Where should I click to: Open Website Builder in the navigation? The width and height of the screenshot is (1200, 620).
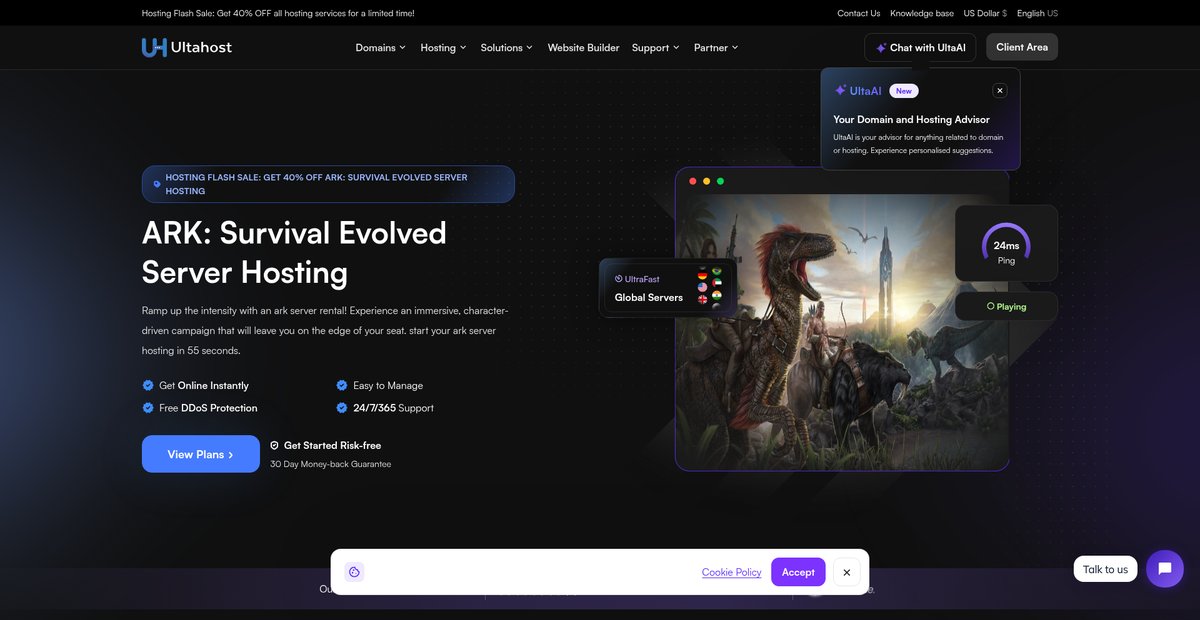tap(583, 48)
